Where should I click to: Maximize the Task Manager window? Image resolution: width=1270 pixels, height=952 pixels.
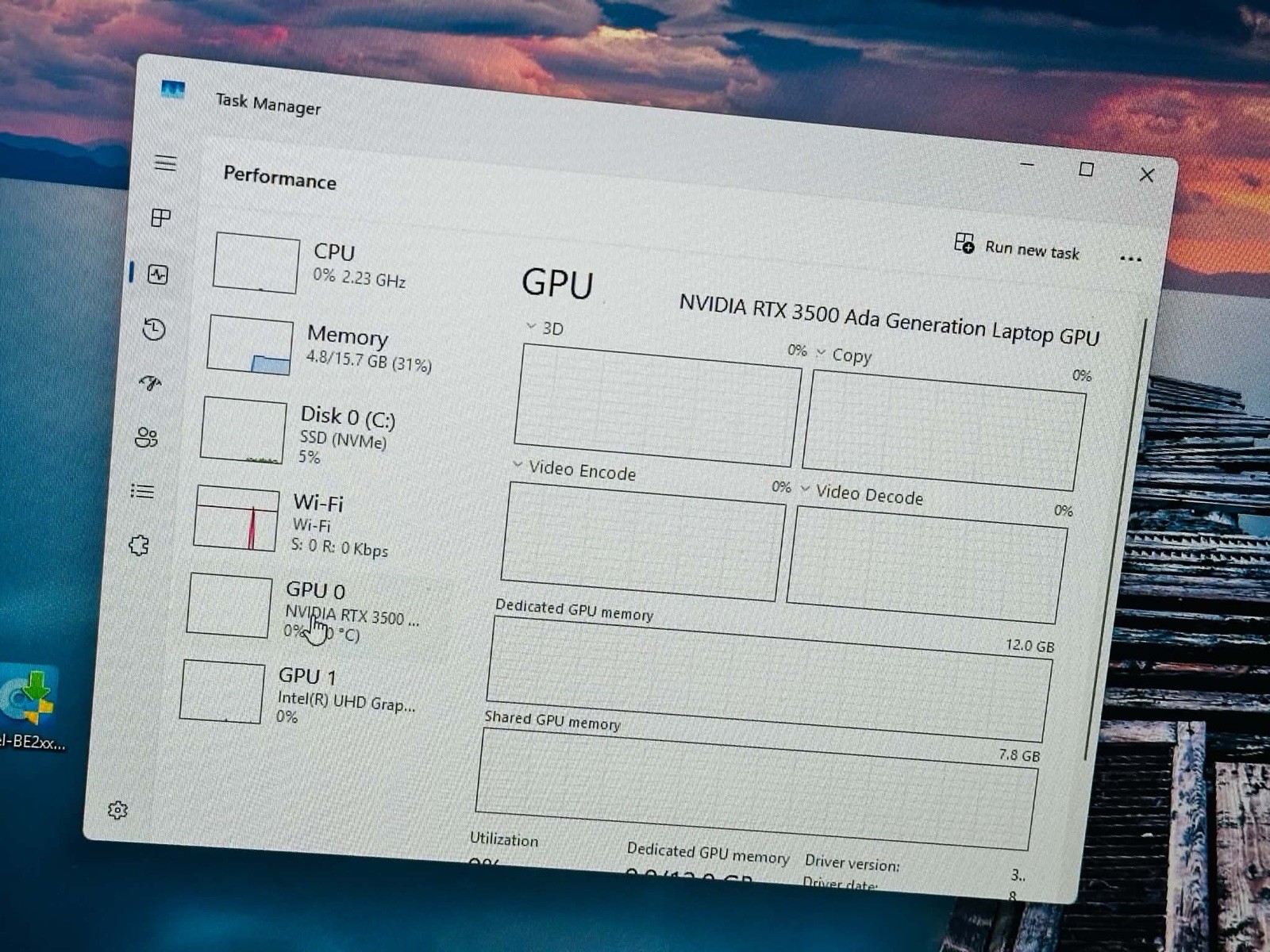click(1086, 170)
